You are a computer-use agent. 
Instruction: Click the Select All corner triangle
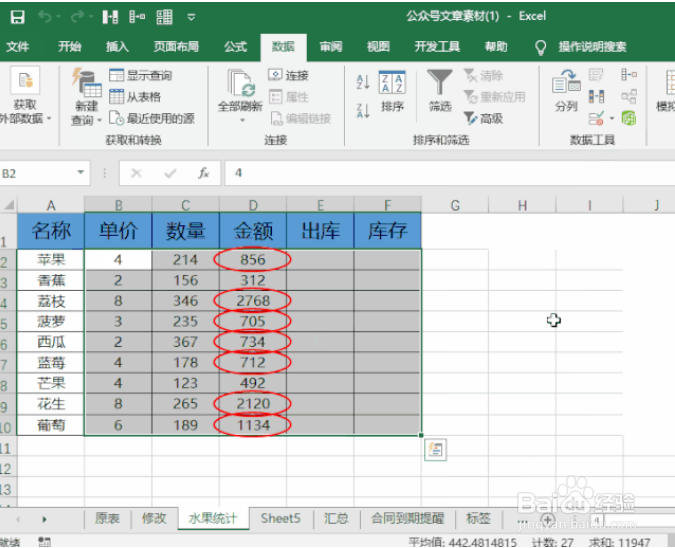(x=9, y=204)
